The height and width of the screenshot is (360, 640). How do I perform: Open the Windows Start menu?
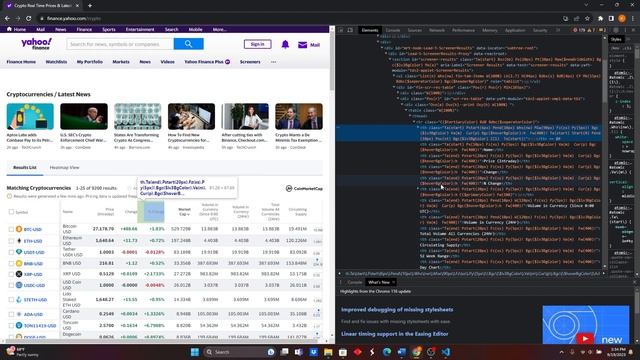pyautogui.click(x=195, y=352)
